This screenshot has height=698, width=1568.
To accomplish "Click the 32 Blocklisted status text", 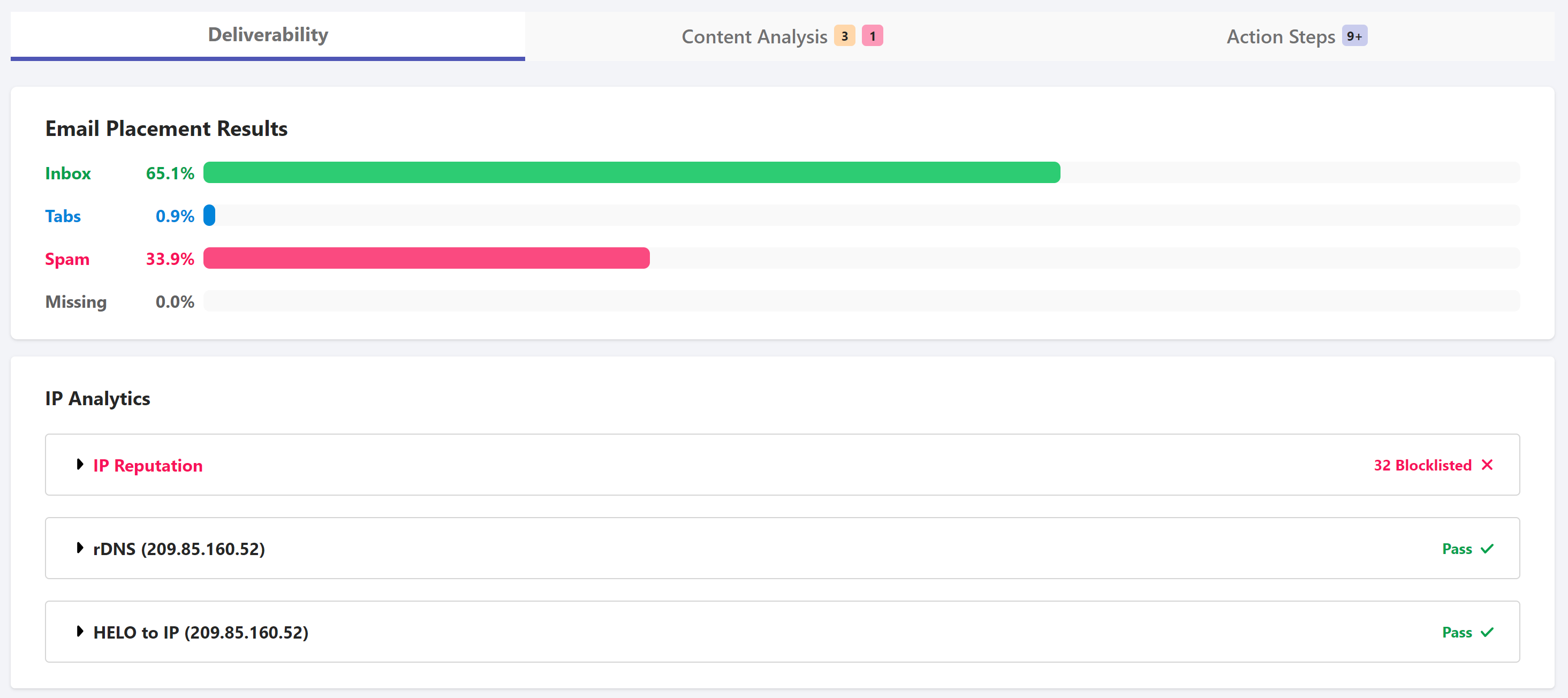I will click(1422, 466).
